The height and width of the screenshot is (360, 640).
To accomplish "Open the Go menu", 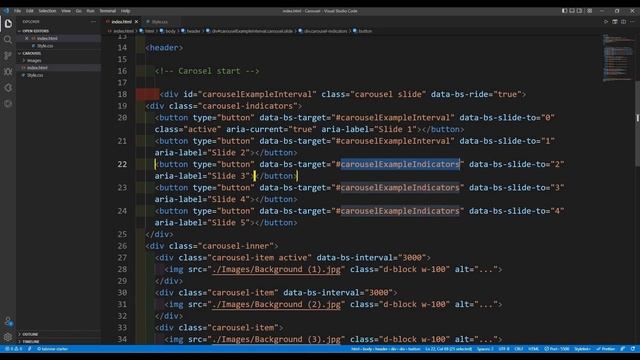I will (78, 11).
